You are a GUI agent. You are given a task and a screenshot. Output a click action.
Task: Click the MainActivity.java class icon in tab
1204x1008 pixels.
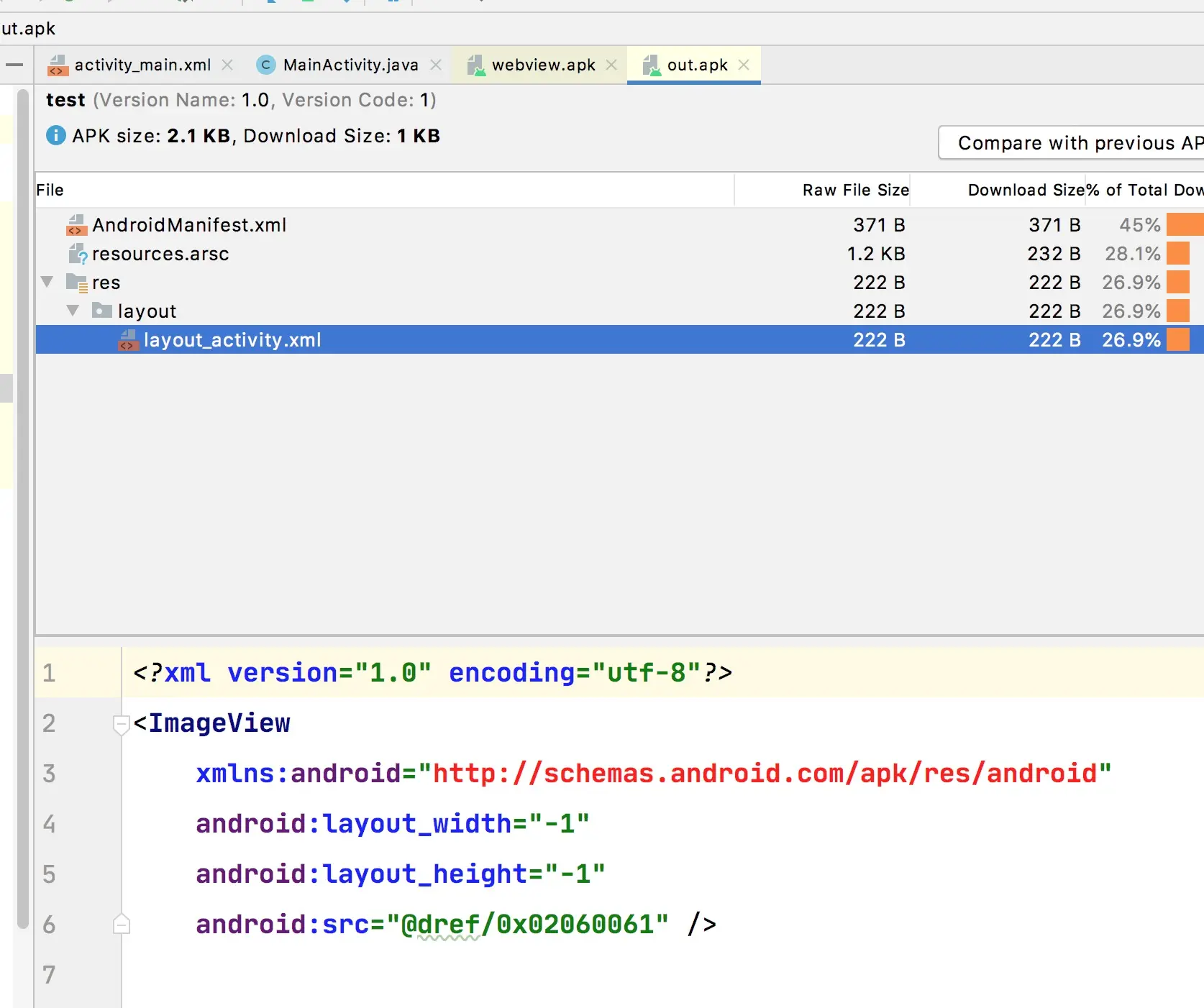pos(266,65)
